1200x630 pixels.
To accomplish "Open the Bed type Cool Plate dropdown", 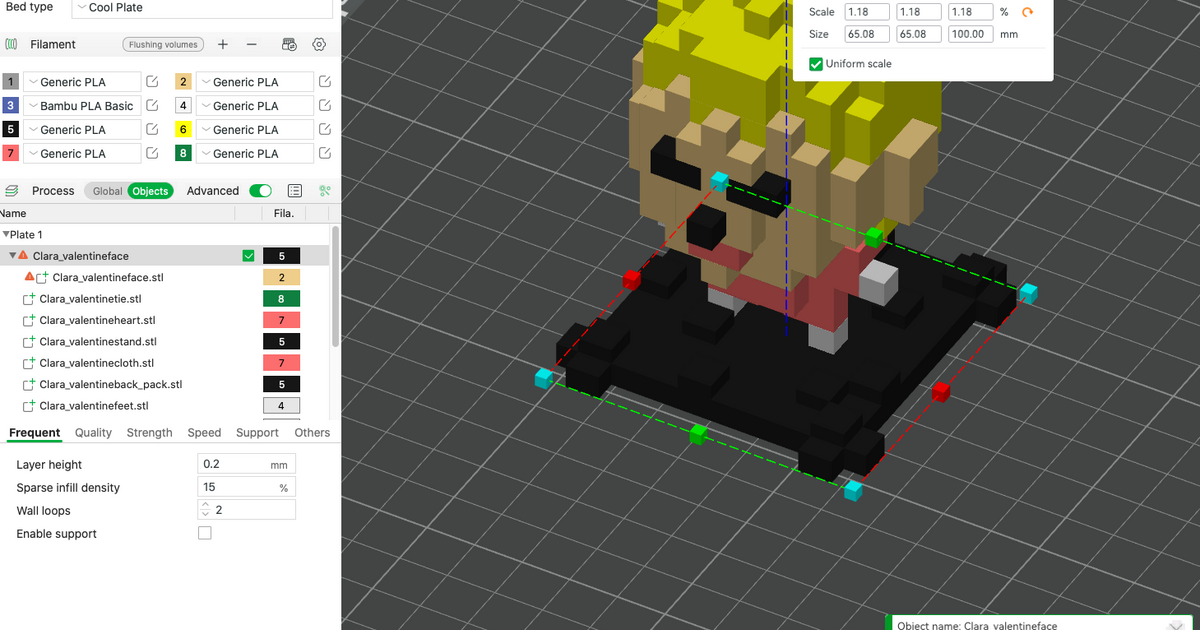I will click(x=202, y=8).
